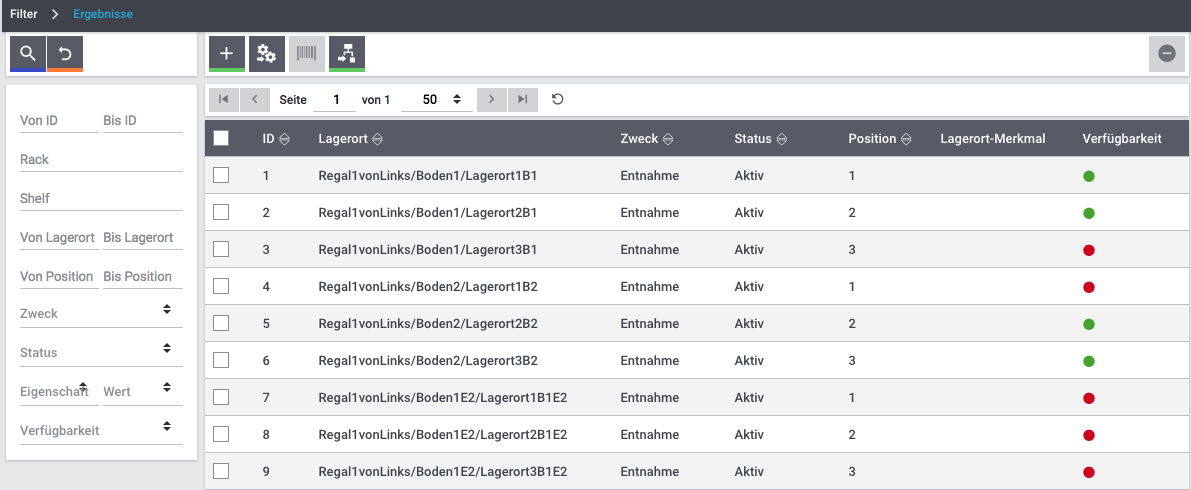Click the barcode toolbar icon
The width and height of the screenshot is (1191, 490).
[x=307, y=53]
